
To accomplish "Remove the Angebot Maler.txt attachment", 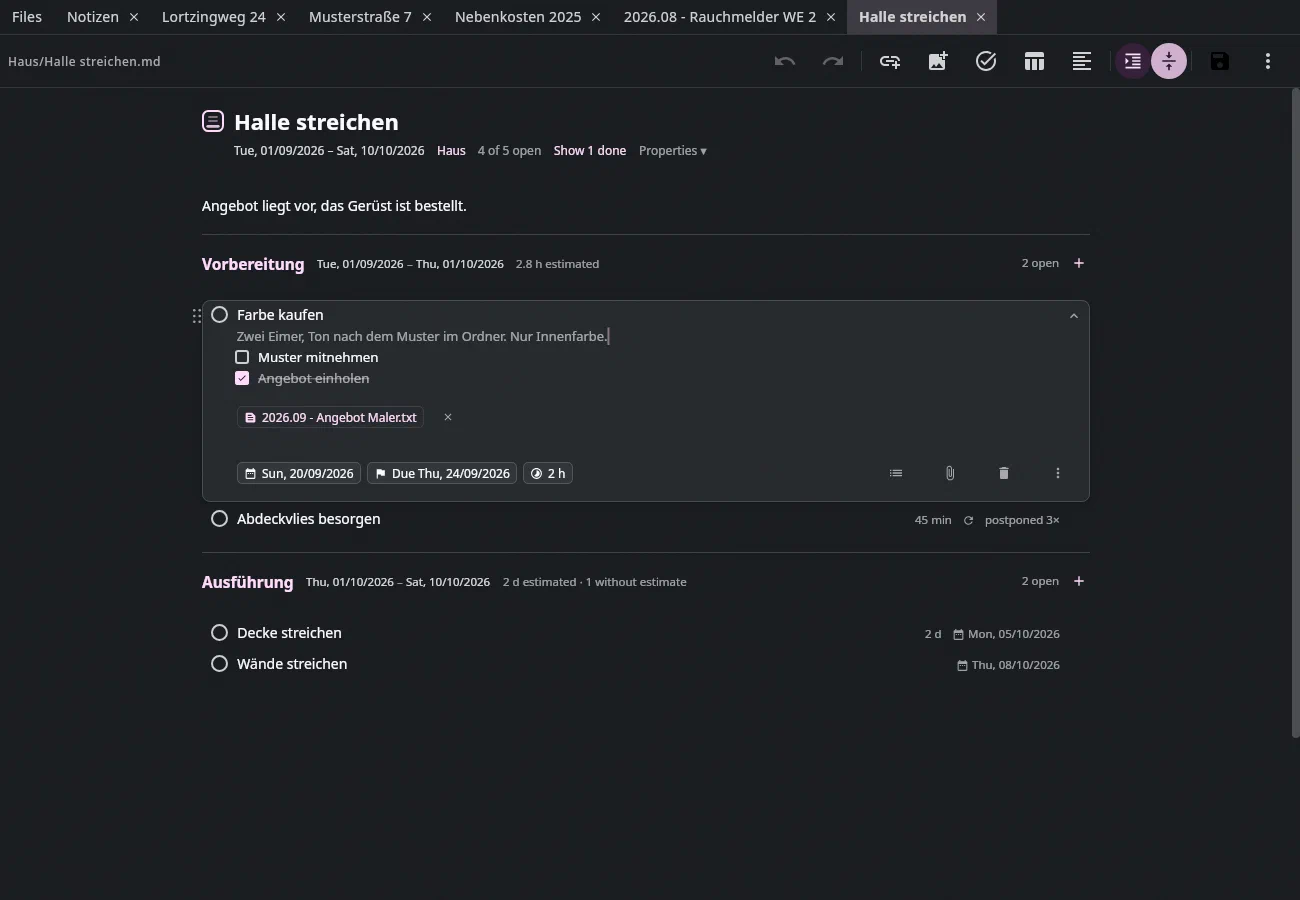I will (448, 417).
